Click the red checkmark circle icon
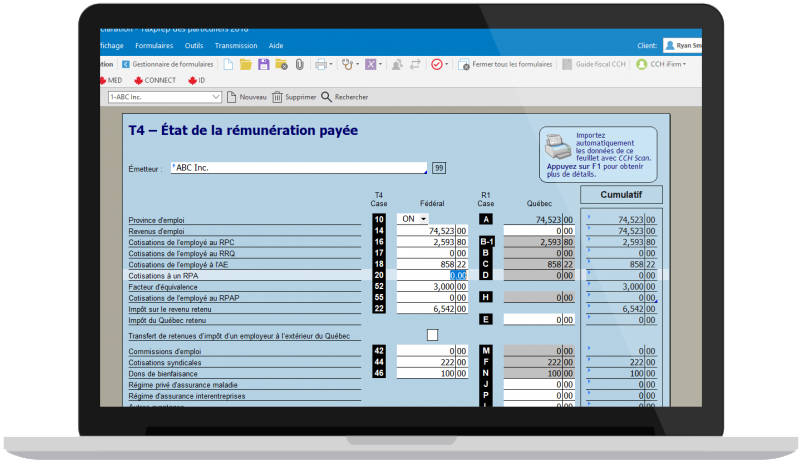The height and width of the screenshot is (465, 803). pyautogui.click(x=437, y=64)
